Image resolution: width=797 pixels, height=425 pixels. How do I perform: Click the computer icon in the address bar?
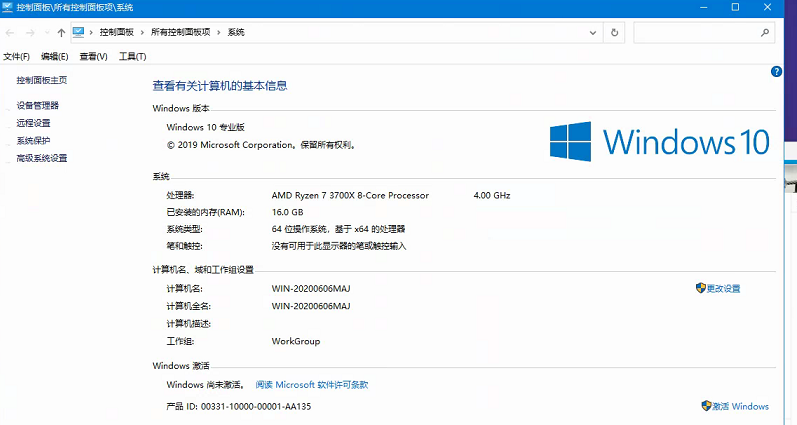click(78, 33)
